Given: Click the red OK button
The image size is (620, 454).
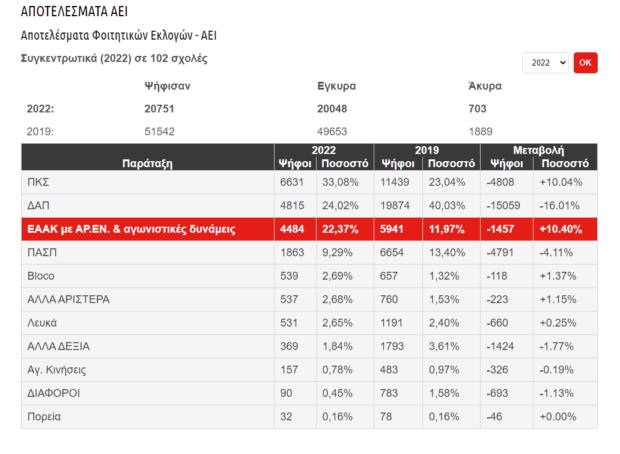Looking at the screenshot, I should pyautogui.click(x=585, y=63).
